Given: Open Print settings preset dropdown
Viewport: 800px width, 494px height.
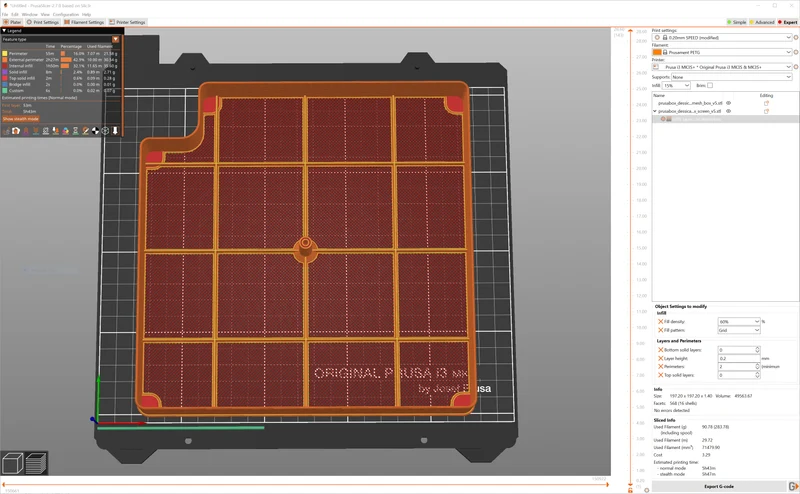Looking at the screenshot, I should [x=722, y=38].
